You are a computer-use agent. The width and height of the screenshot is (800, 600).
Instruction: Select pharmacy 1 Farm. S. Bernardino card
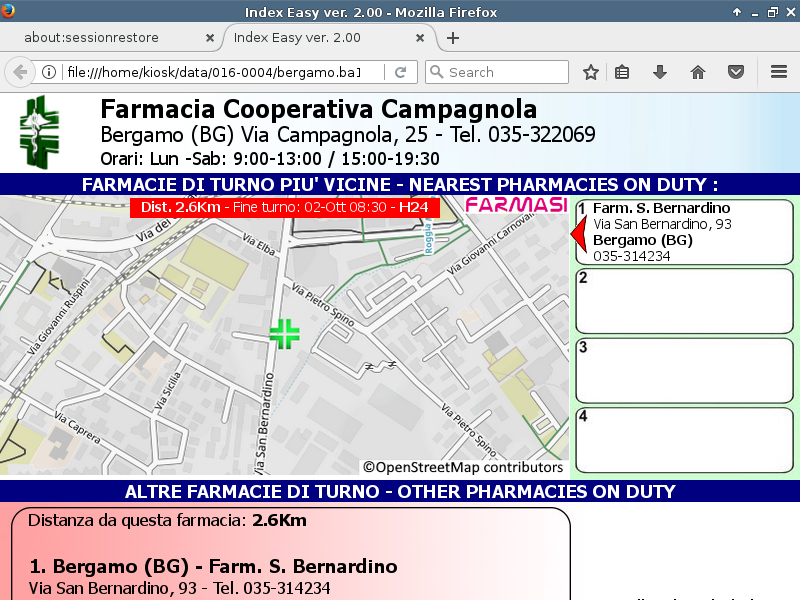684,232
